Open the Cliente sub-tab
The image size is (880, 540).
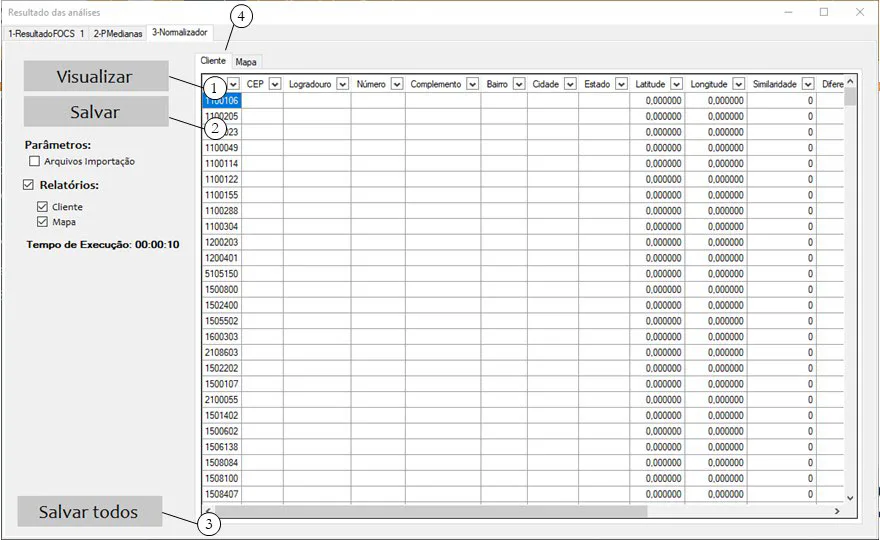tap(213, 61)
